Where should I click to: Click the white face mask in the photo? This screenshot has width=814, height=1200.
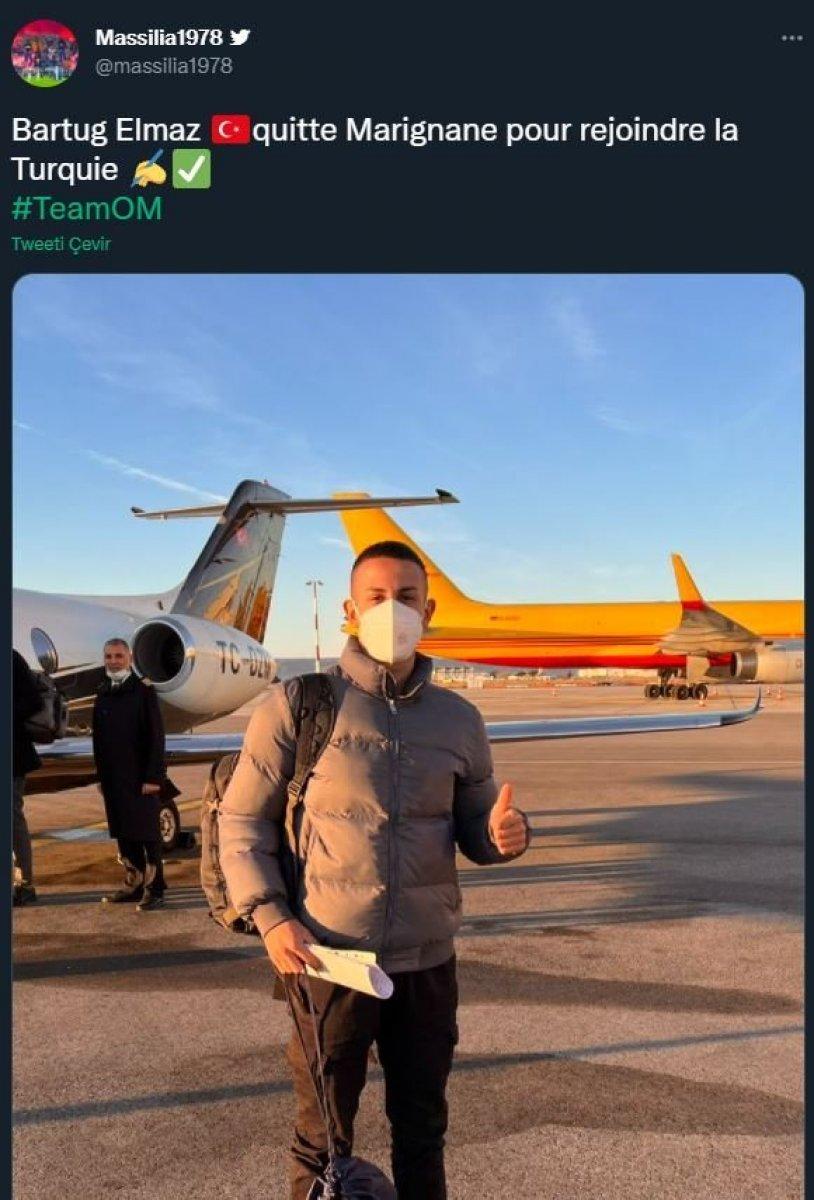tap(390, 630)
